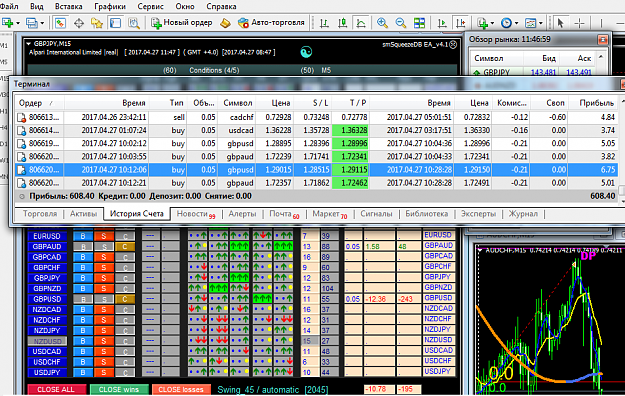Click the highlighted T/P value 1.29115
The image size is (625, 396).
point(350,170)
